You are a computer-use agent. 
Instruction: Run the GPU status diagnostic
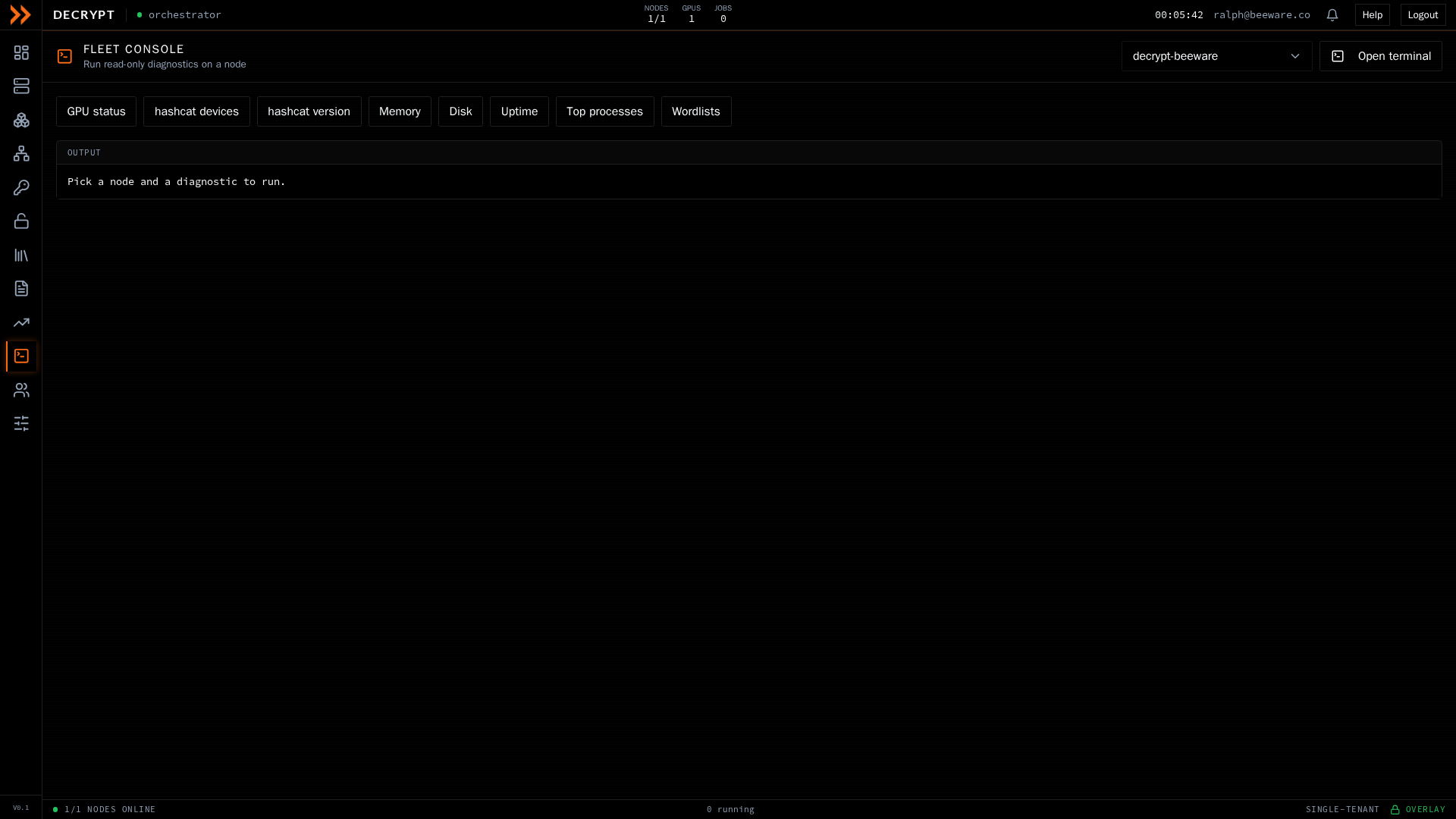click(x=96, y=111)
